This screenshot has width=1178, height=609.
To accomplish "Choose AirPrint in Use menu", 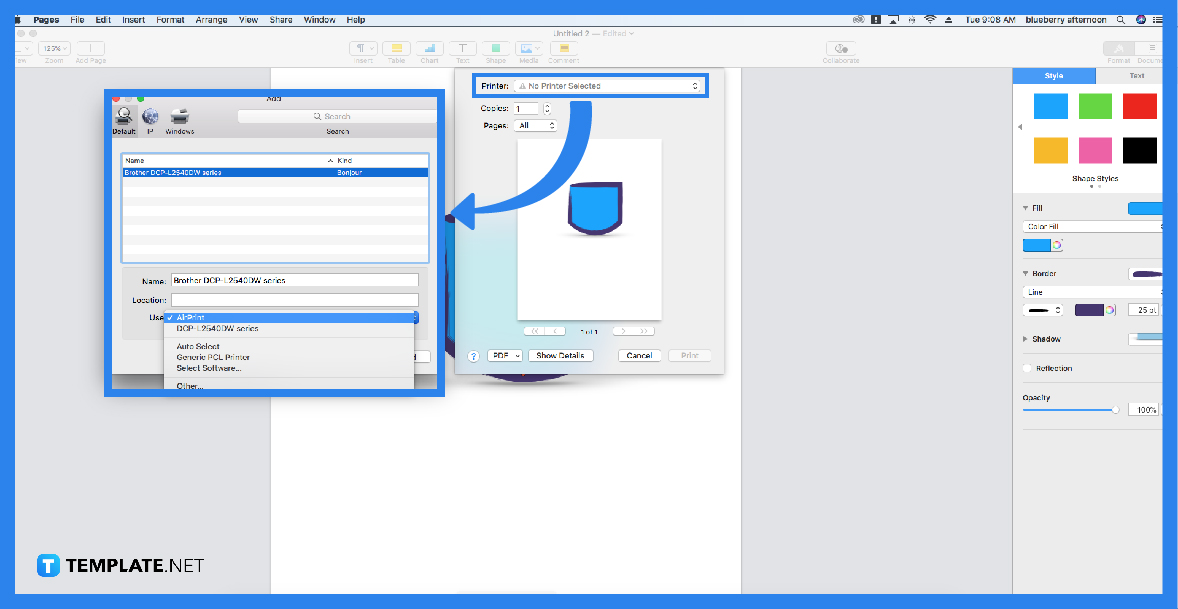I will 289,318.
